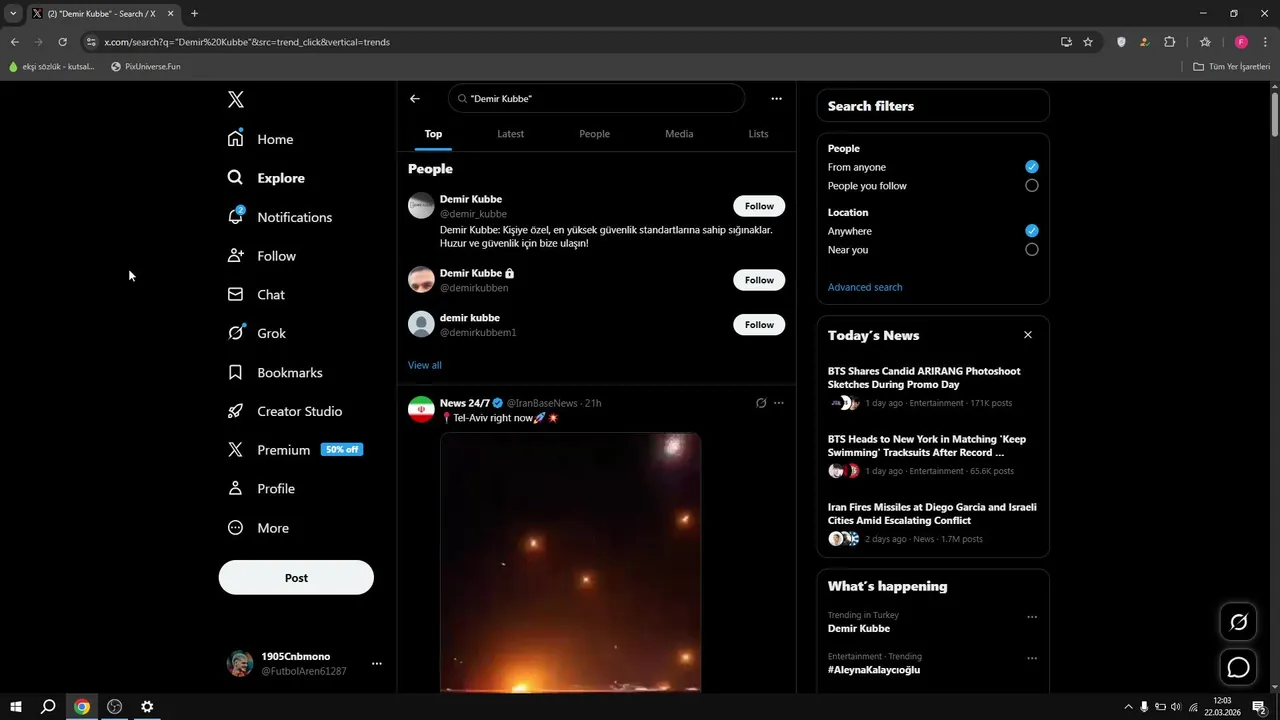This screenshot has height=720, width=1280.
Task: Click the Grok icon on News 24/7 post
Action: (x=761, y=403)
